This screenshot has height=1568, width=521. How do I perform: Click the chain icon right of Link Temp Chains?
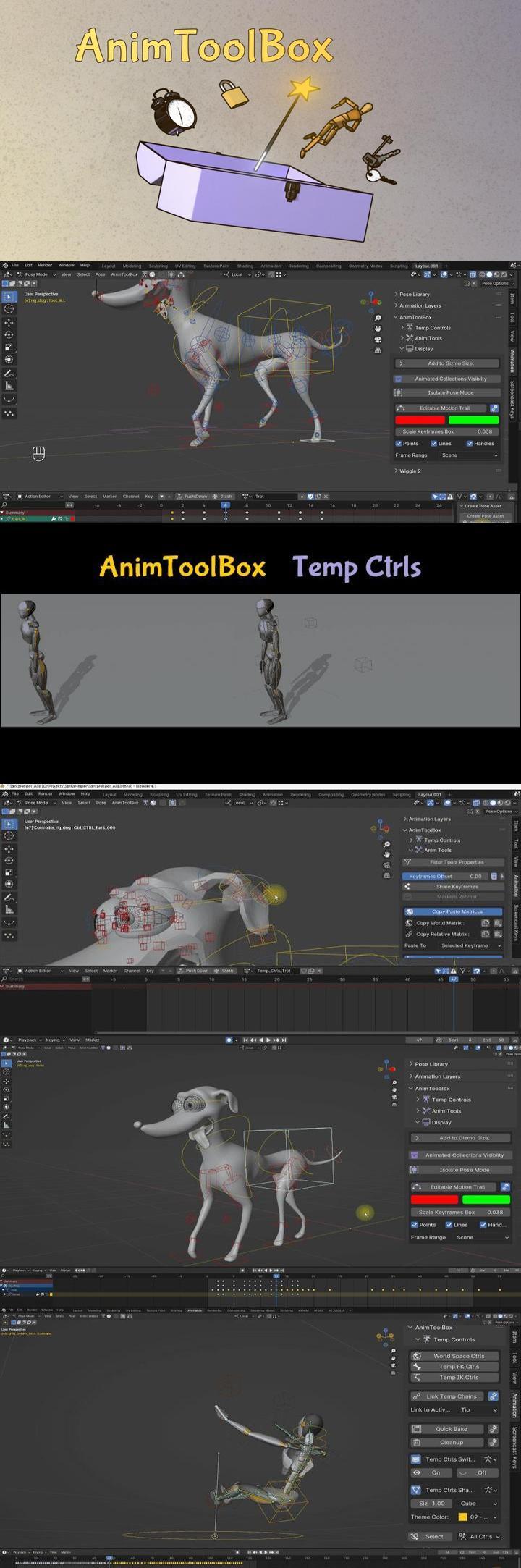tap(493, 1396)
